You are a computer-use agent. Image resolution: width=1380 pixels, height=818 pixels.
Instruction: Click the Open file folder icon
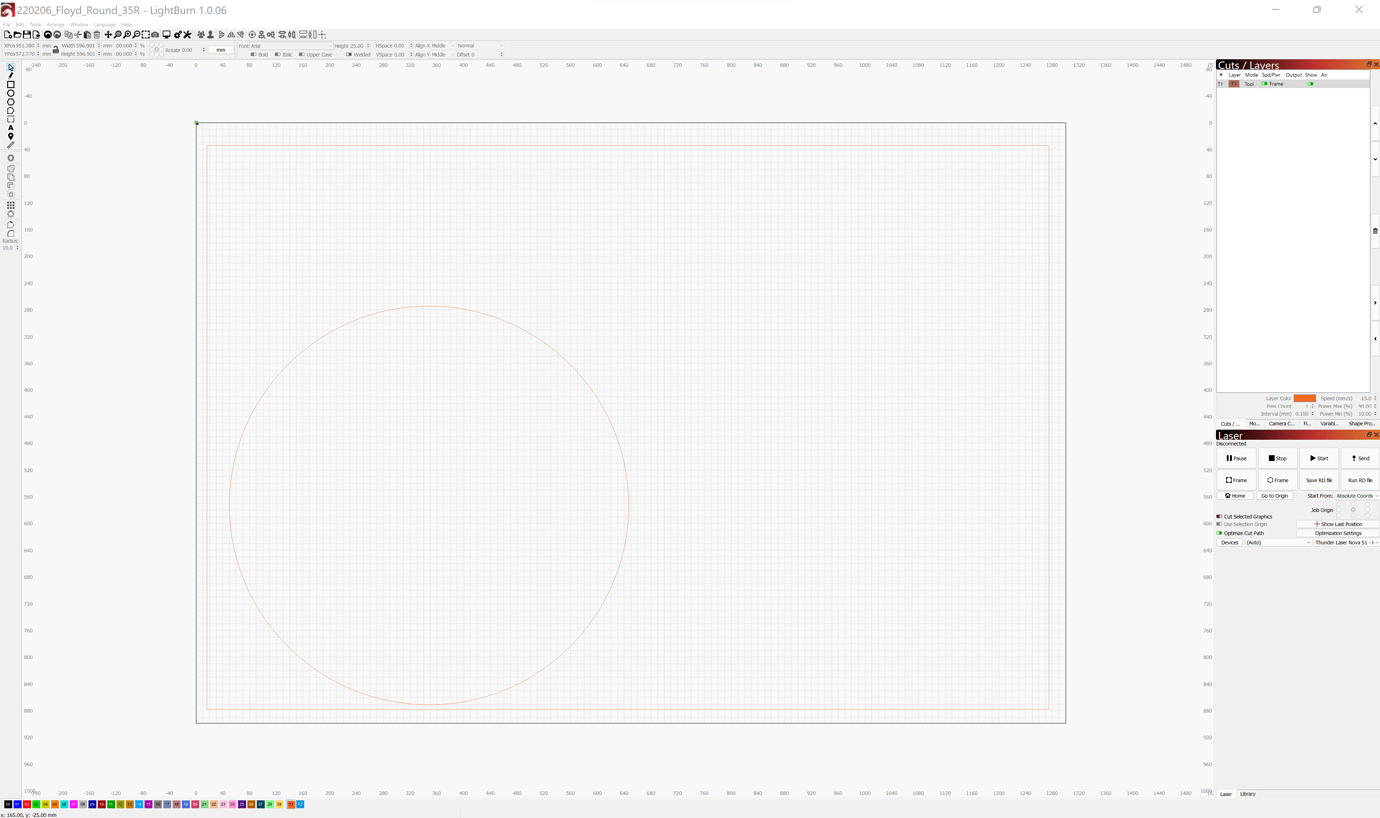[x=17, y=35]
